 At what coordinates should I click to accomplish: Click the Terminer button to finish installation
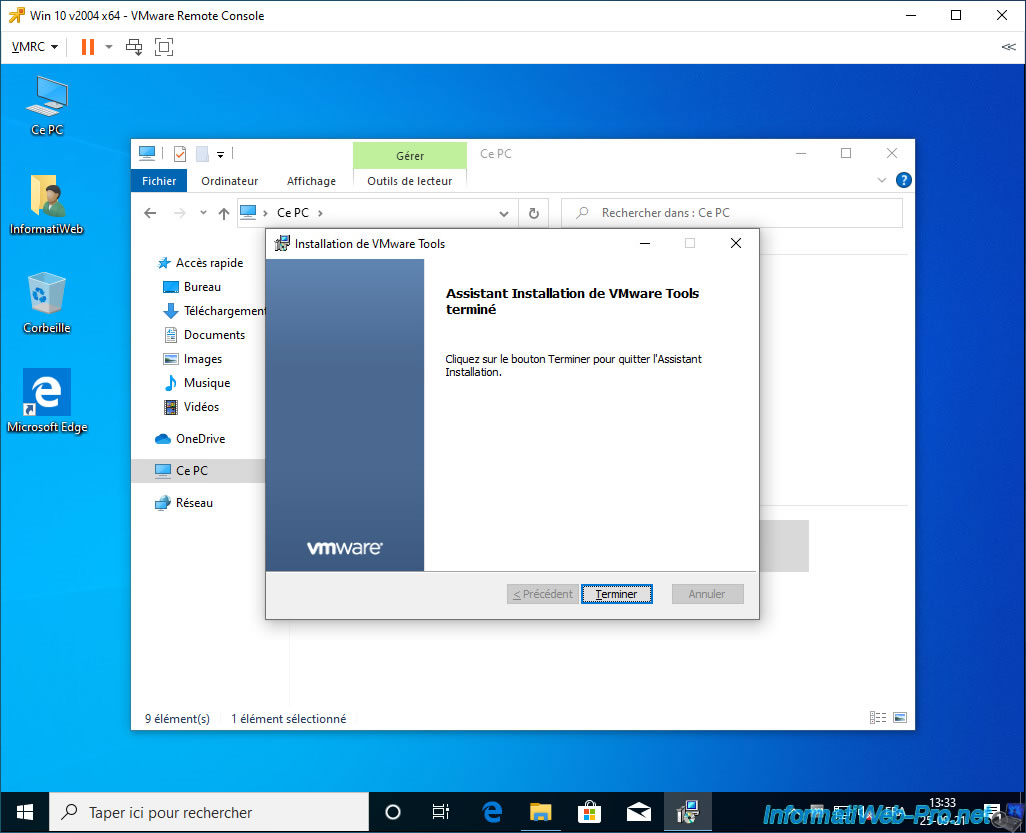tap(616, 594)
